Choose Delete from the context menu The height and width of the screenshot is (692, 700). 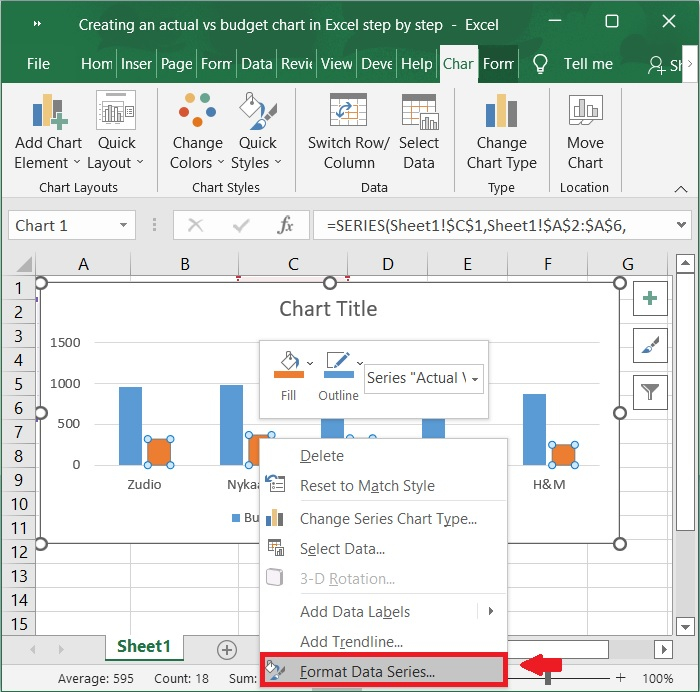pos(383,456)
